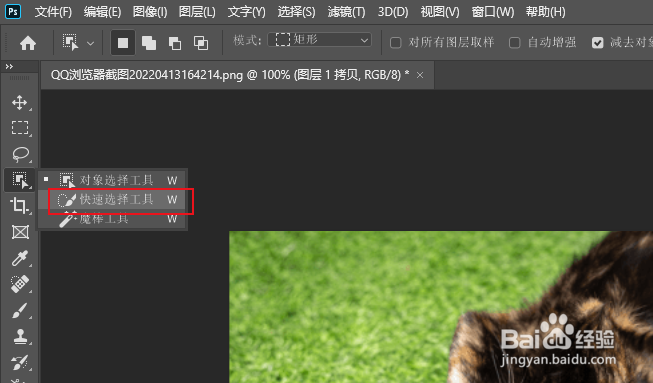
Task: Select the Eyedropper tool
Action: tap(20, 258)
